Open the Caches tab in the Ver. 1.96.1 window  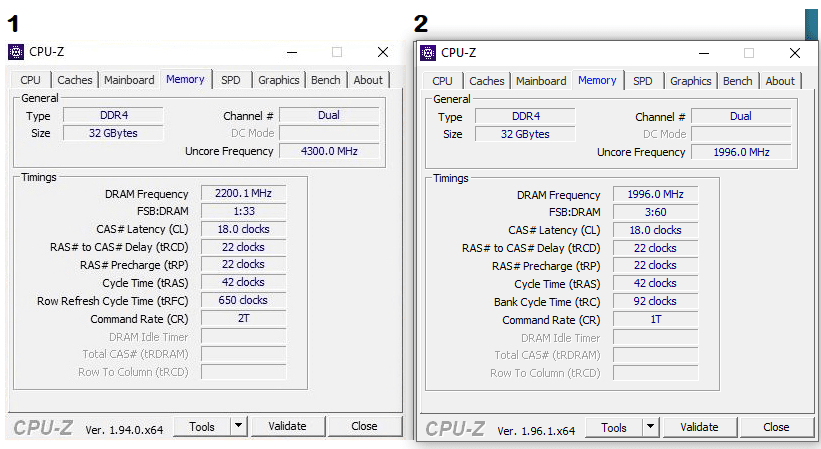point(486,81)
